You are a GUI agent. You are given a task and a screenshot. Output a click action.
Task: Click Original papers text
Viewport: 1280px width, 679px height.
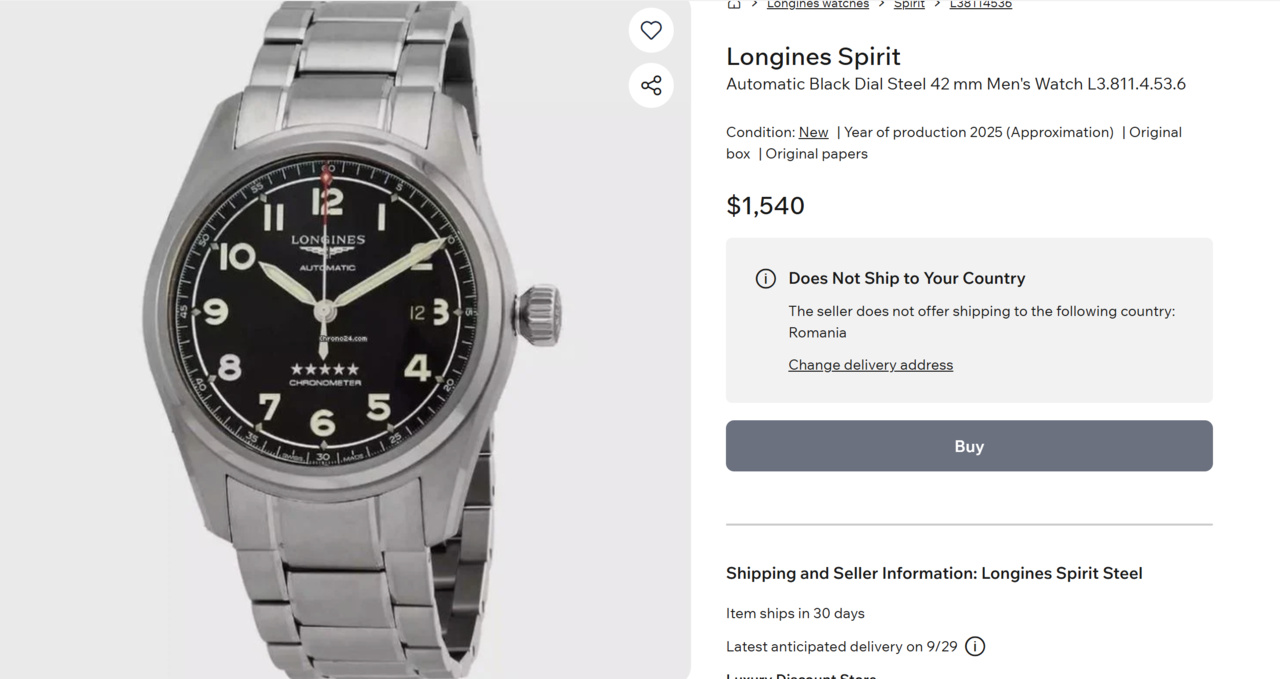tap(816, 154)
